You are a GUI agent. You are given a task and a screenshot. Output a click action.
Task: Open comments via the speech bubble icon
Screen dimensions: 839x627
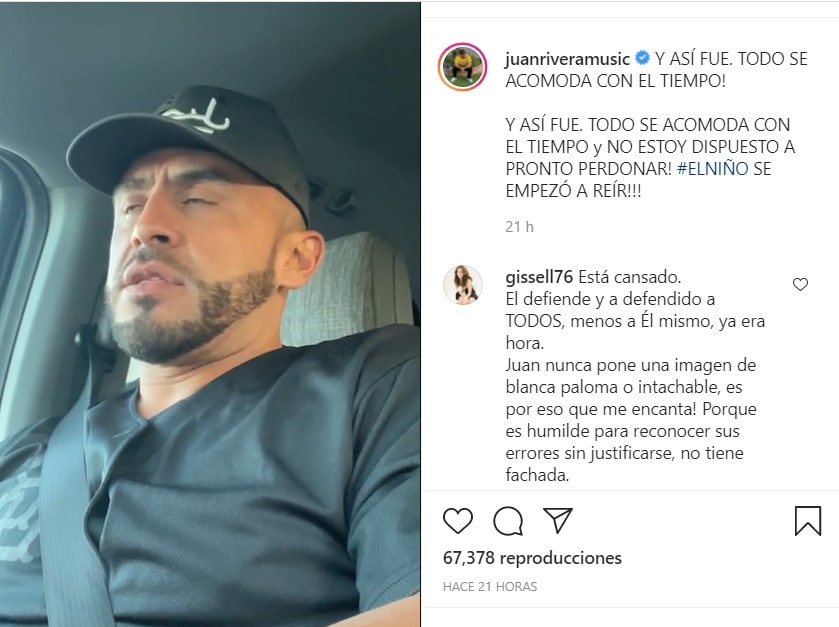pyautogui.click(x=508, y=521)
